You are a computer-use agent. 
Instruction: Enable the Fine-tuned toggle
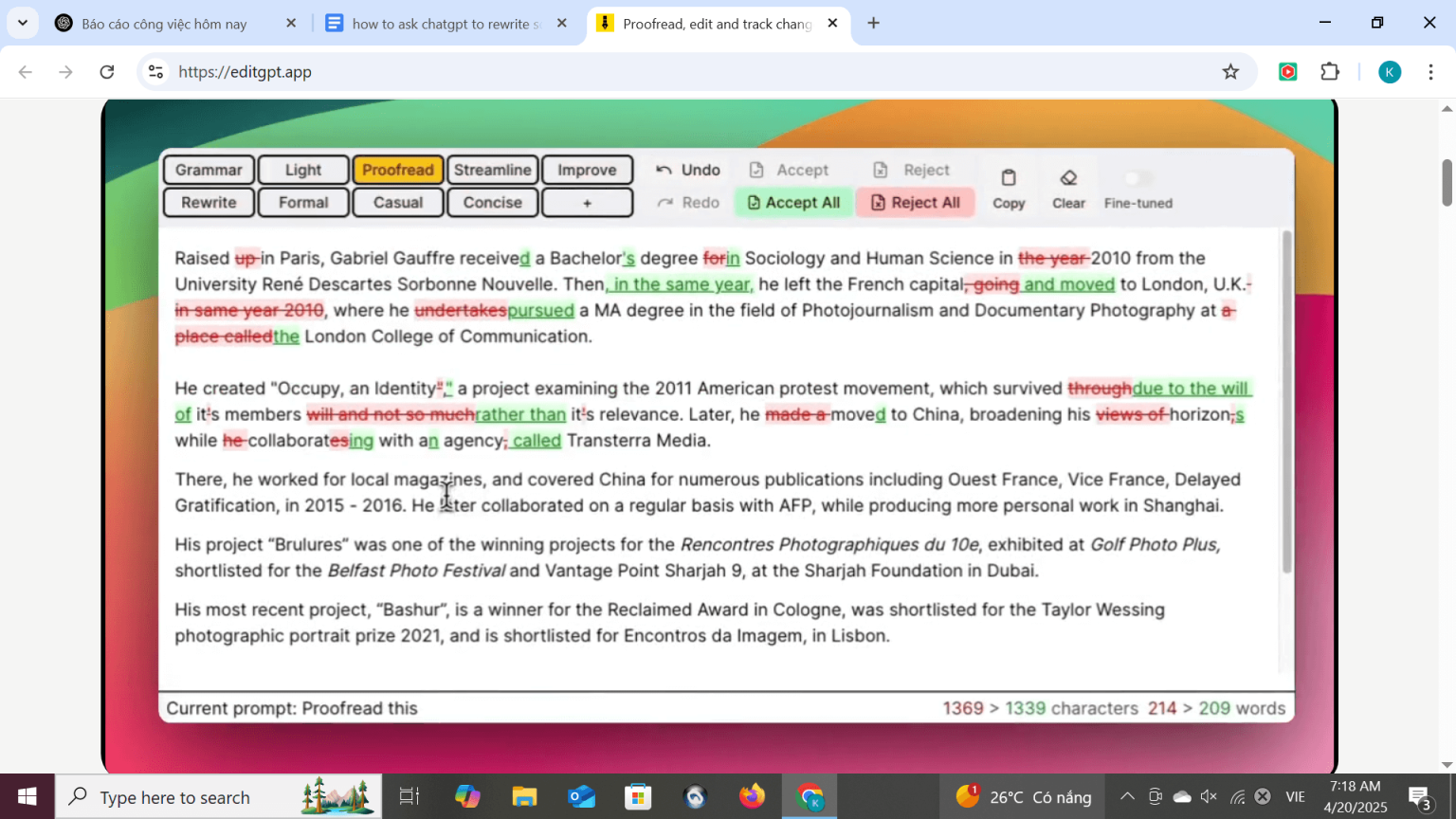tap(1136, 176)
